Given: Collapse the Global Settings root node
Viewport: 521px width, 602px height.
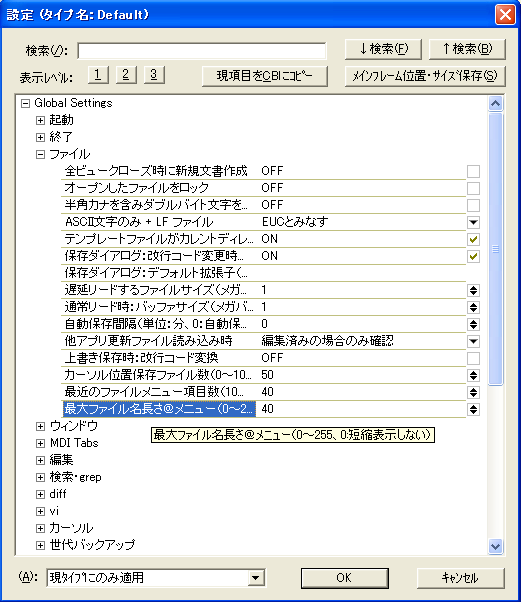Looking at the screenshot, I should click(x=25, y=103).
